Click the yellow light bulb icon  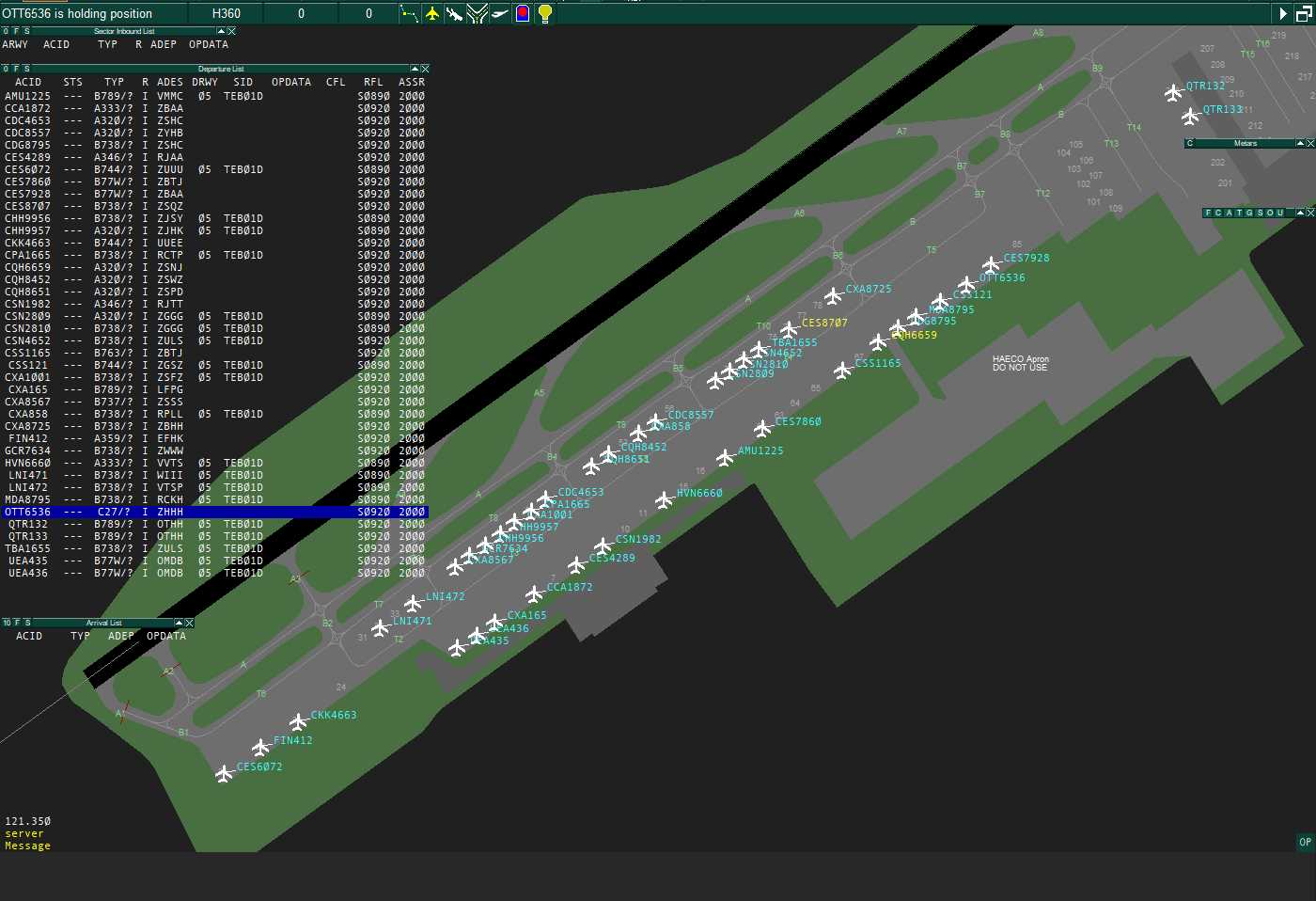544,13
